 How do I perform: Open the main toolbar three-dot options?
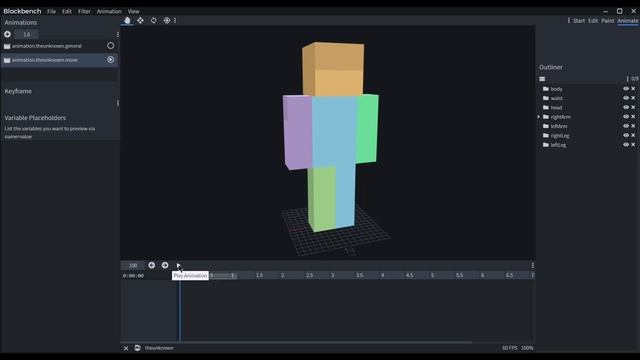point(175,20)
